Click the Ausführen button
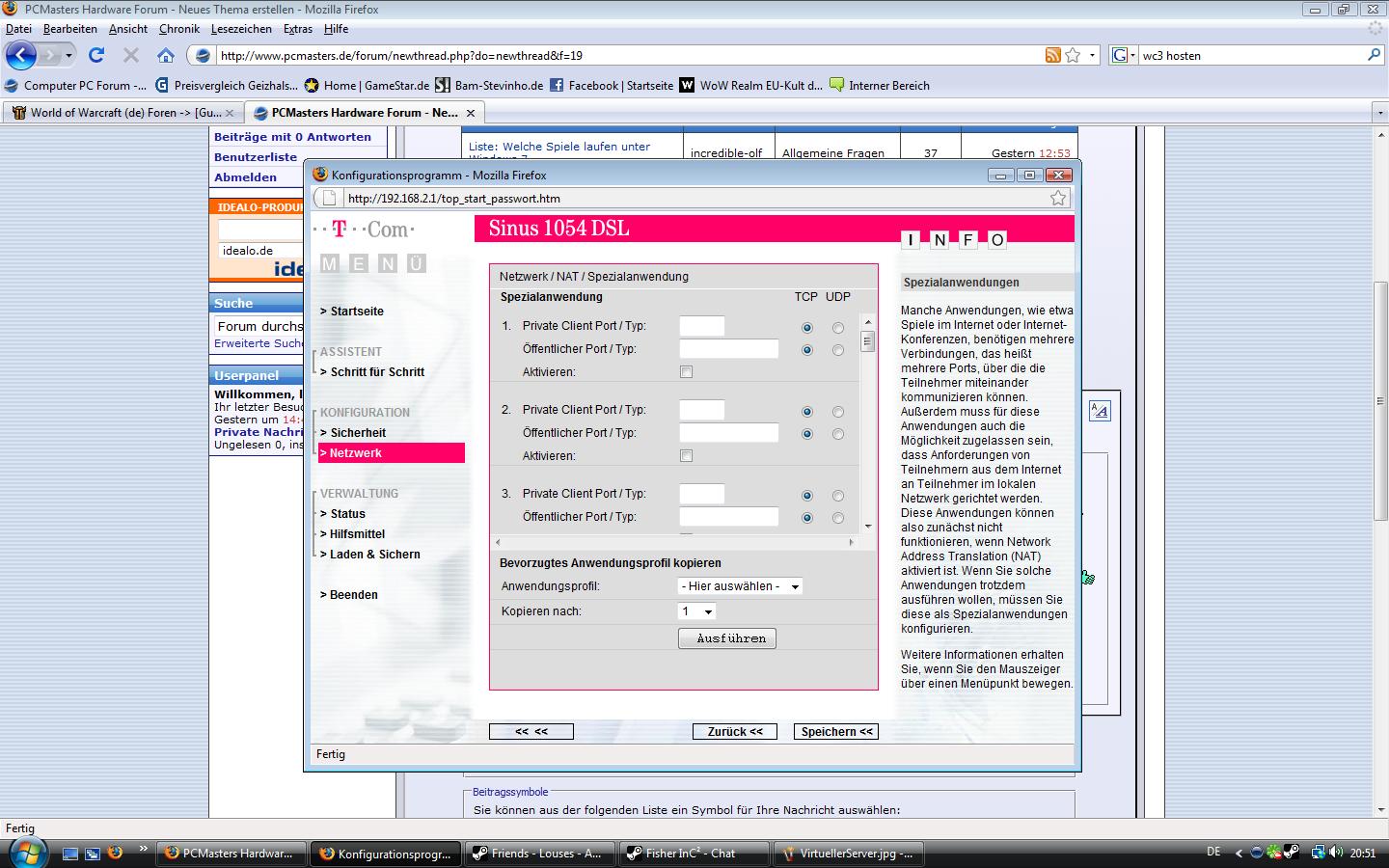This screenshot has width=1389, height=868. click(x=727, y=638)
